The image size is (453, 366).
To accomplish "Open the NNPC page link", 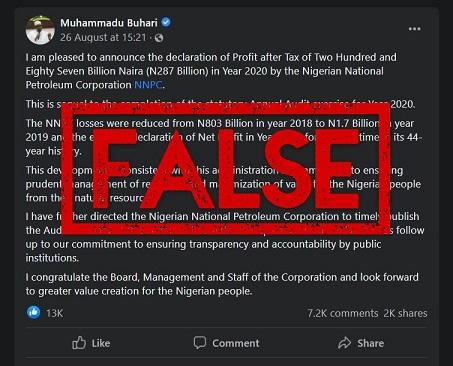I will (x=148, y=85).
